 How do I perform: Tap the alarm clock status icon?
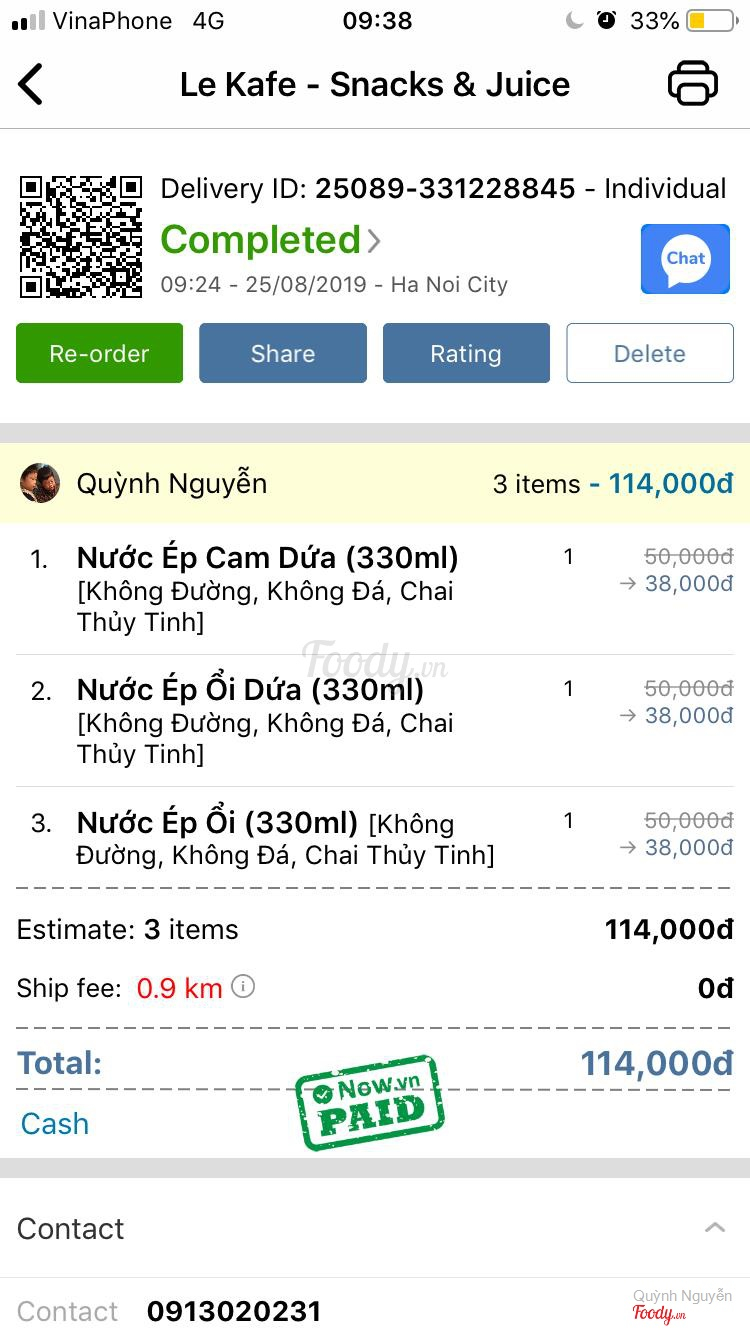point(606,21)
